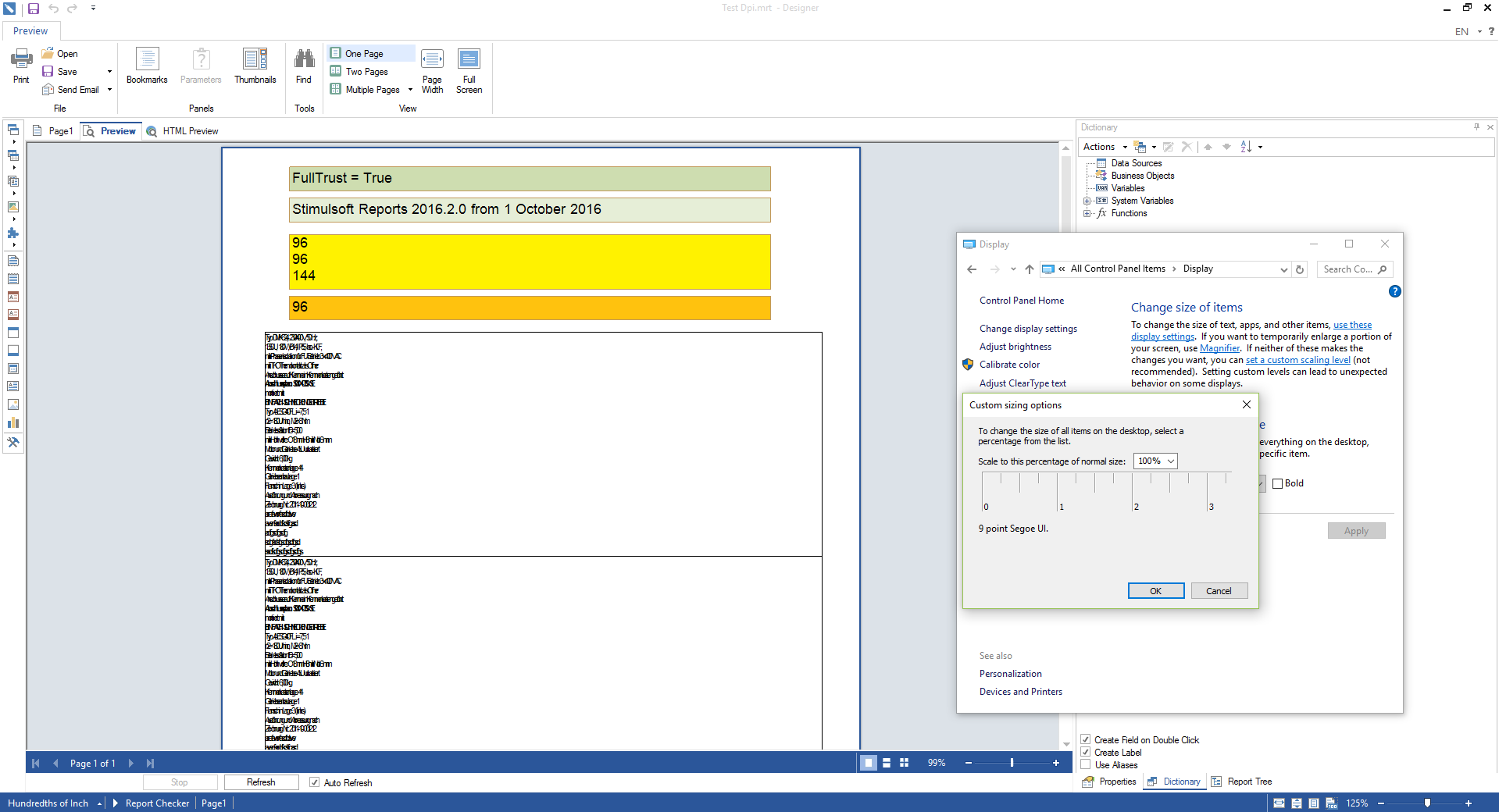Select the cross-tab table tool in sidebar
This screenshot has width=1499, height=812.
pos(13,155)
